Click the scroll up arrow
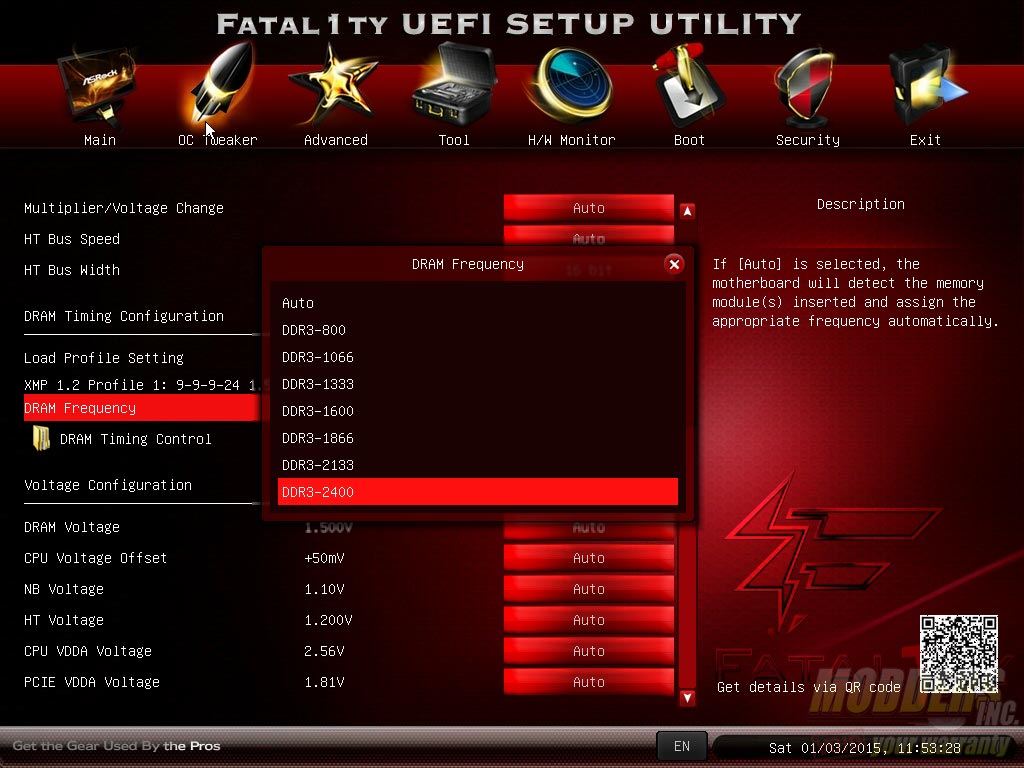The height and width of the screenshot is (768, 1024). tap(687, 211)
